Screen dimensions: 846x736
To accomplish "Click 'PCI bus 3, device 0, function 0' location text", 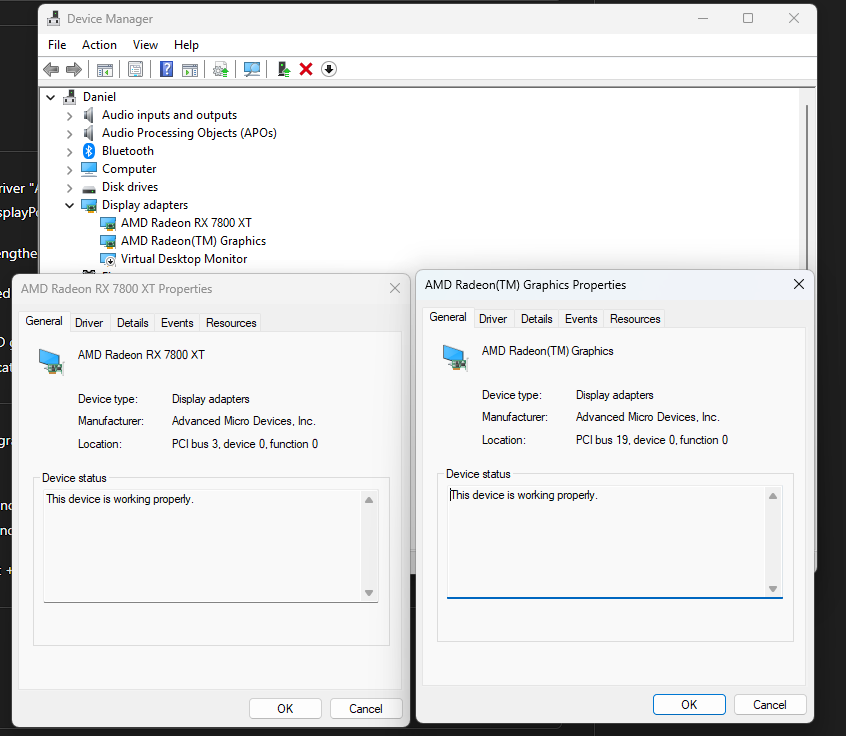I will click(x=245, y=444).
